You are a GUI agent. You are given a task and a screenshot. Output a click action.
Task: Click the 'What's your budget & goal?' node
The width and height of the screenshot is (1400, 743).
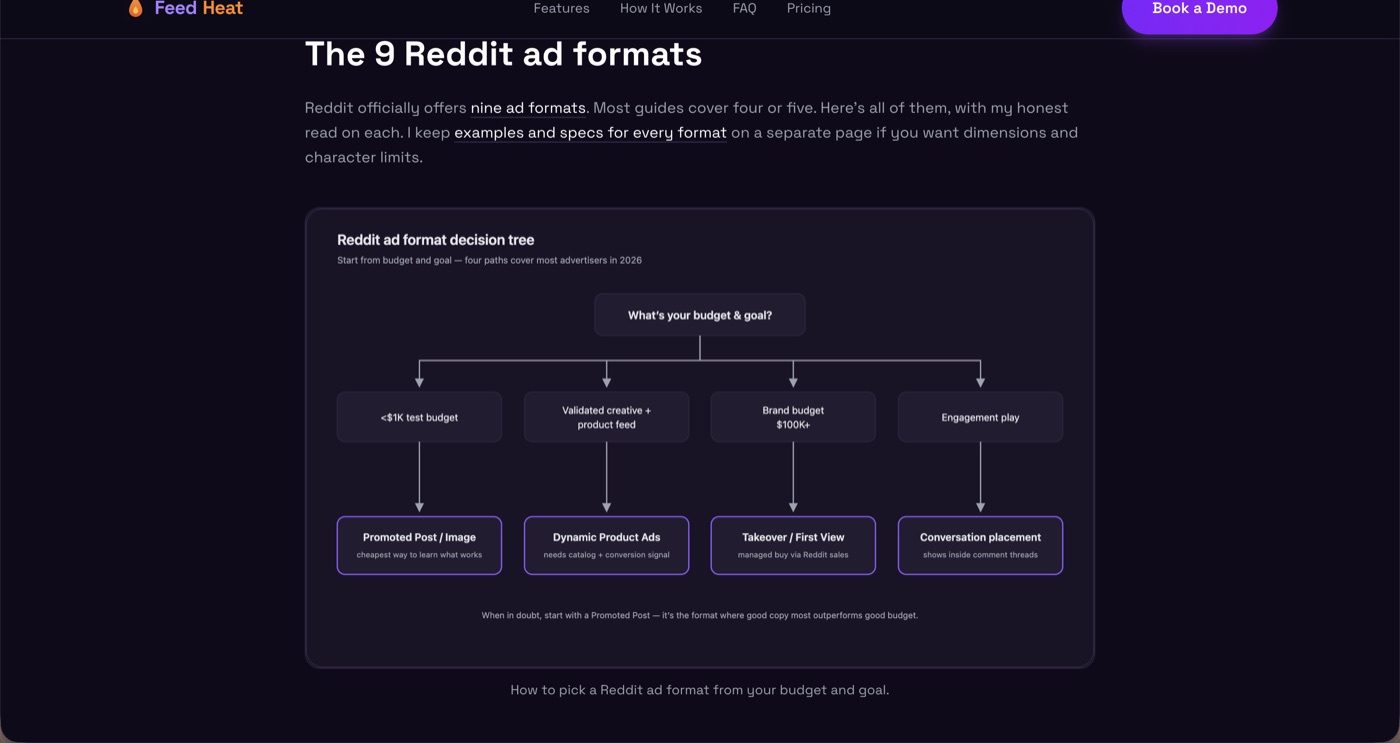tap(700, 315)
